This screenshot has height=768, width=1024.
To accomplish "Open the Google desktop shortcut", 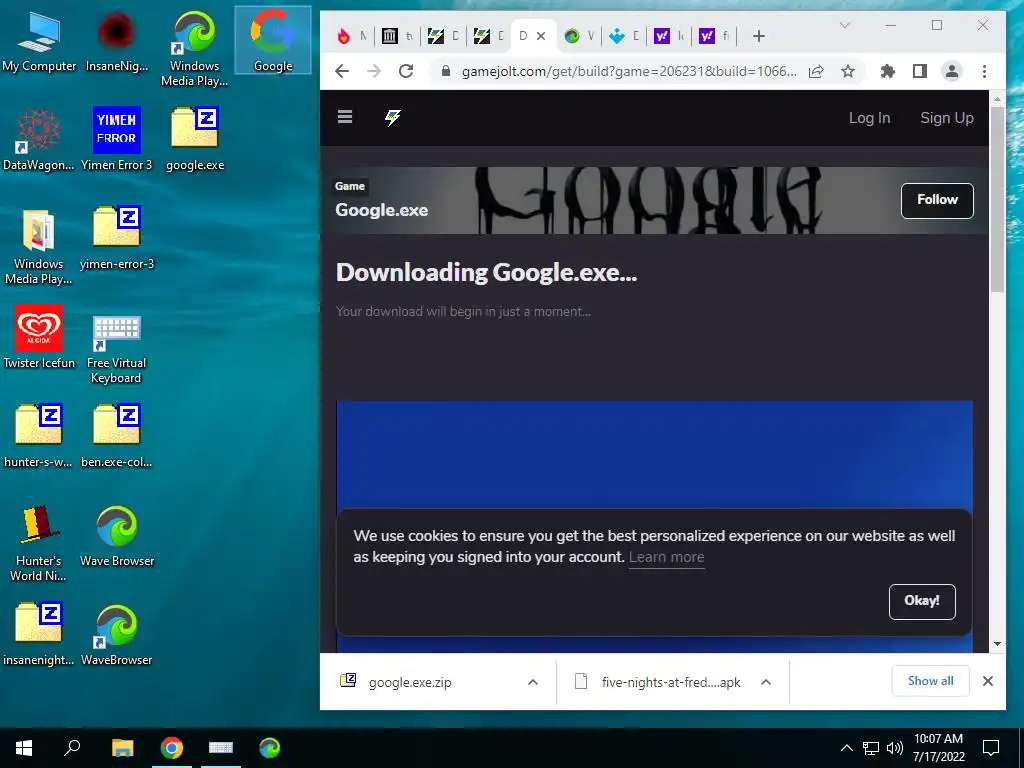I will pyautogui.click(x=273, y=40).
